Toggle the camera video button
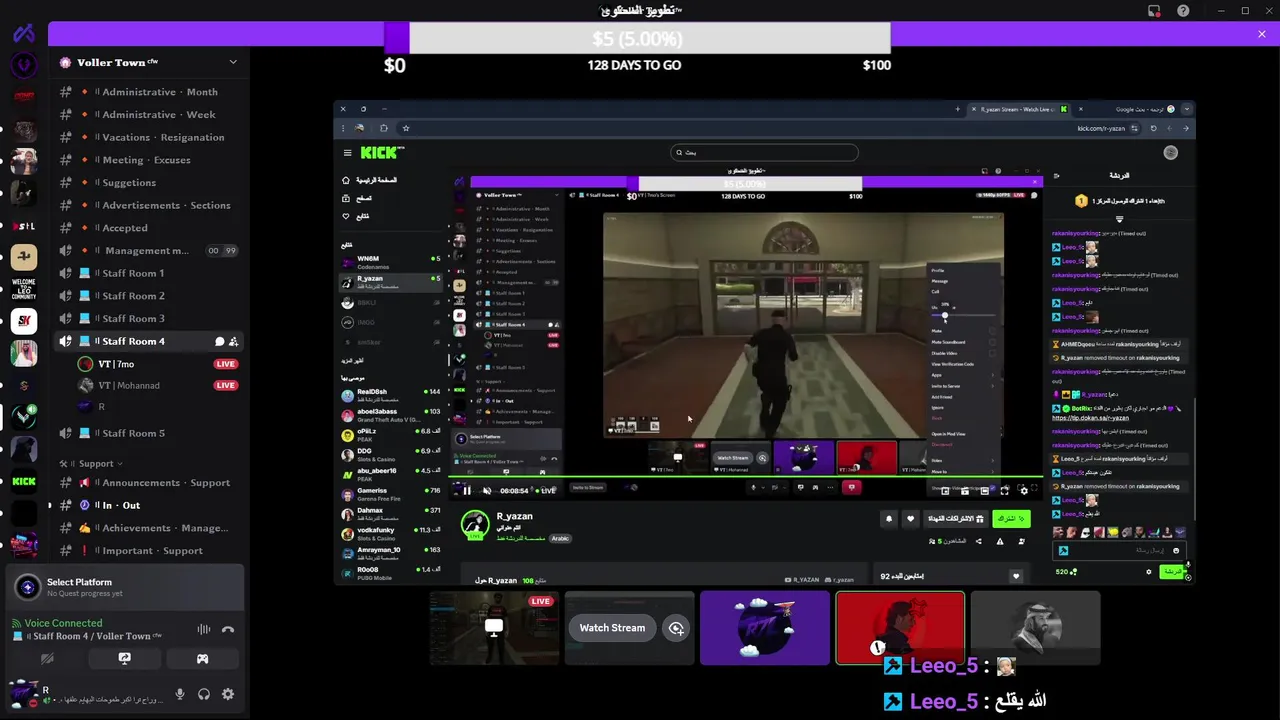The image size is (1280, 720). [x=46, y=659]
